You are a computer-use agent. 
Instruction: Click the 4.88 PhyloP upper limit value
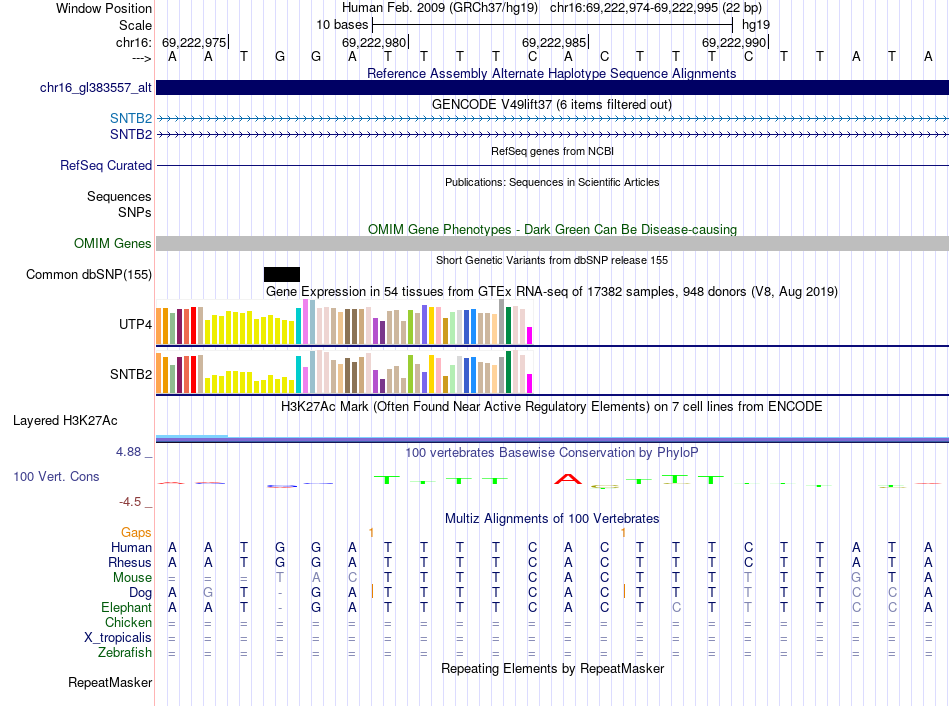128,452
